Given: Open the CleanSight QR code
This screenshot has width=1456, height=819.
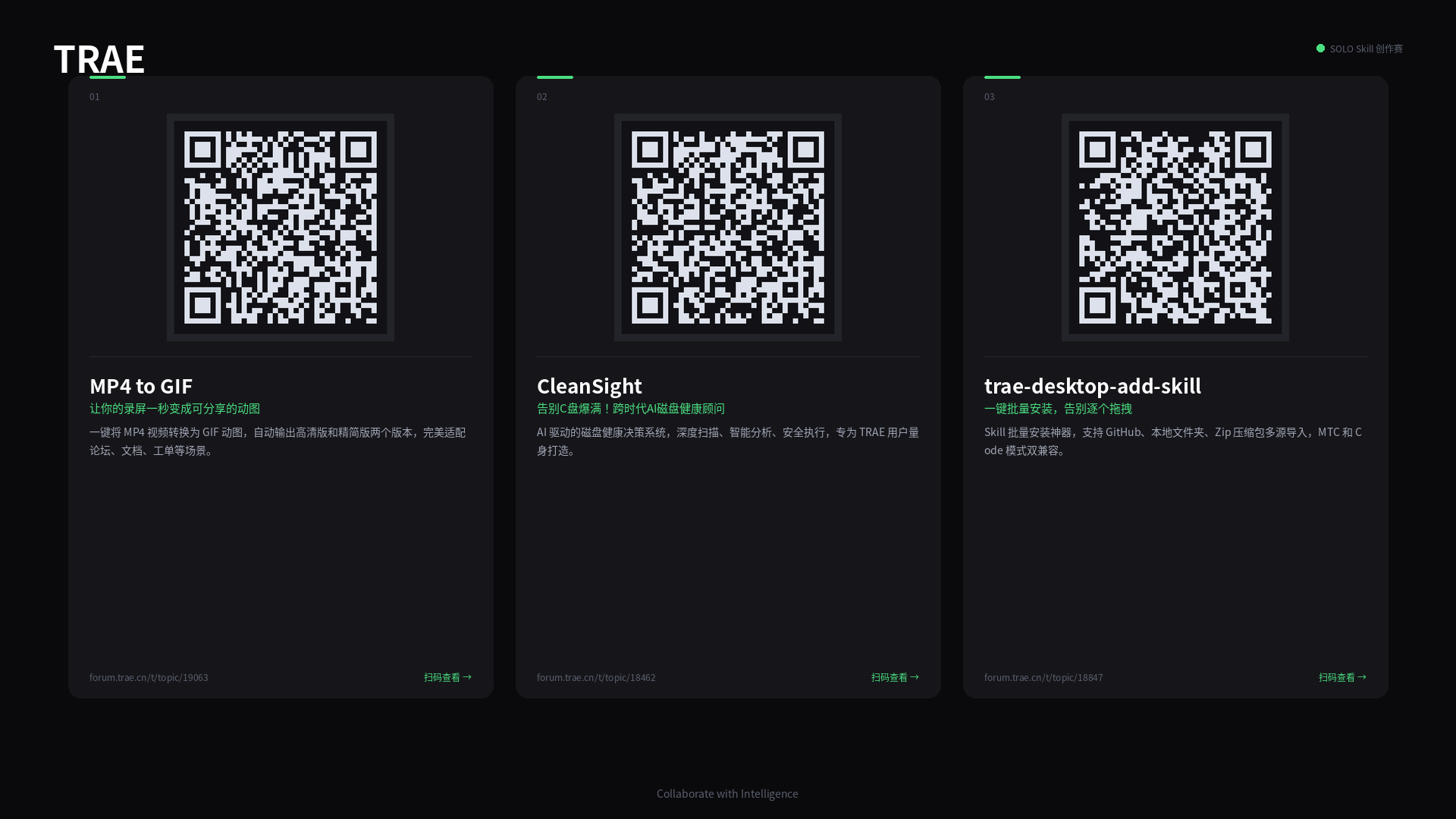Looking at the screenshot, I should tap(728, 227).
